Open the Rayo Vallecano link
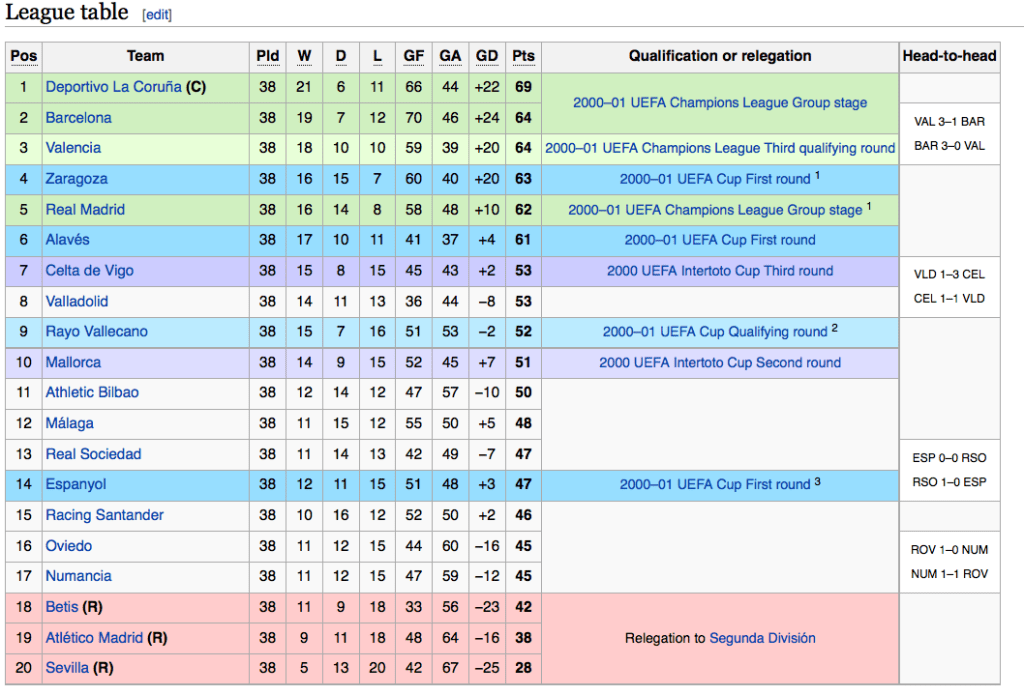 [x=96, y=332]
